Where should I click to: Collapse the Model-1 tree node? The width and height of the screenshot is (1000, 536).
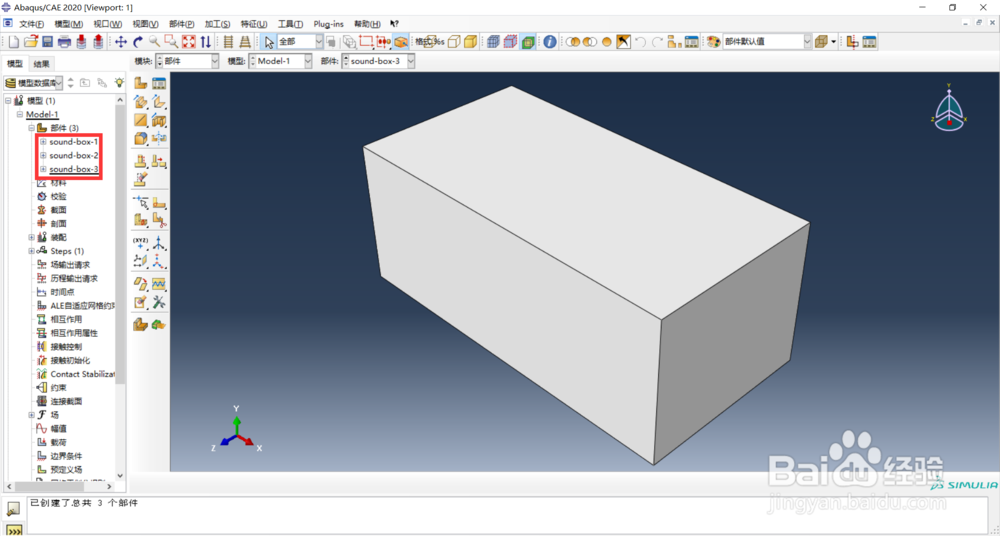[x=20, y=114]
